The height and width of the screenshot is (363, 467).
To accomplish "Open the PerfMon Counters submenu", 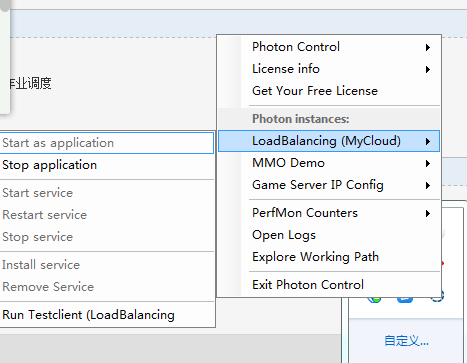I will pos(329,213).
